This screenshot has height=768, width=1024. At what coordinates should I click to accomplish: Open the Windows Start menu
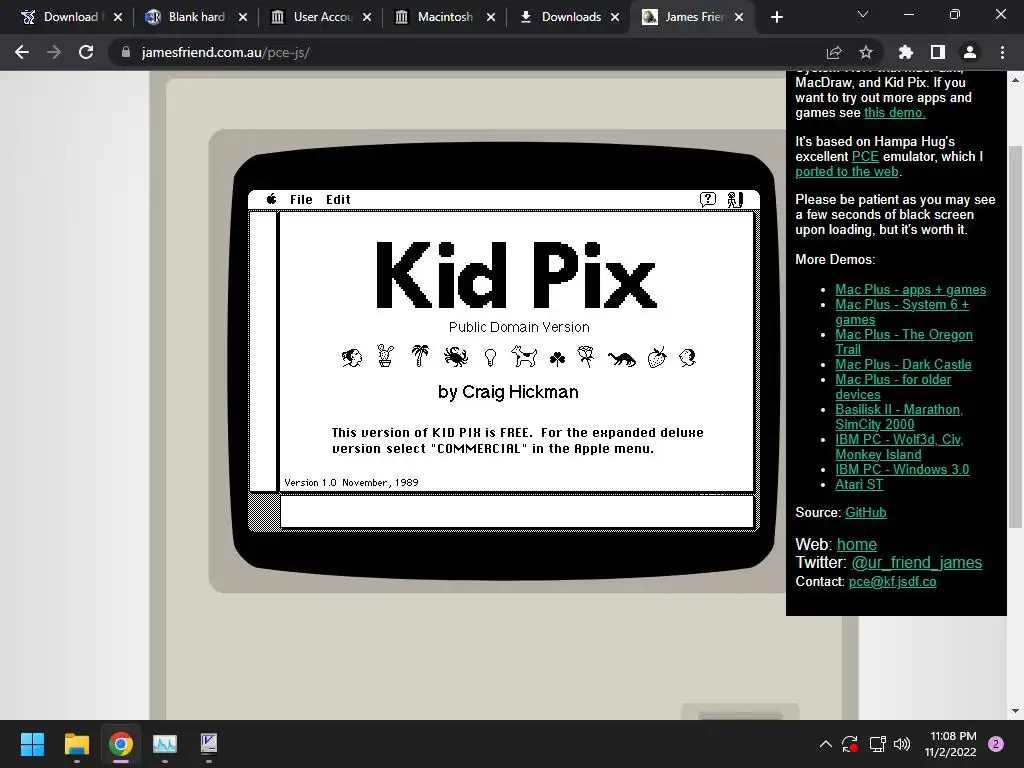pyautogui.click(x=32, y=744)
